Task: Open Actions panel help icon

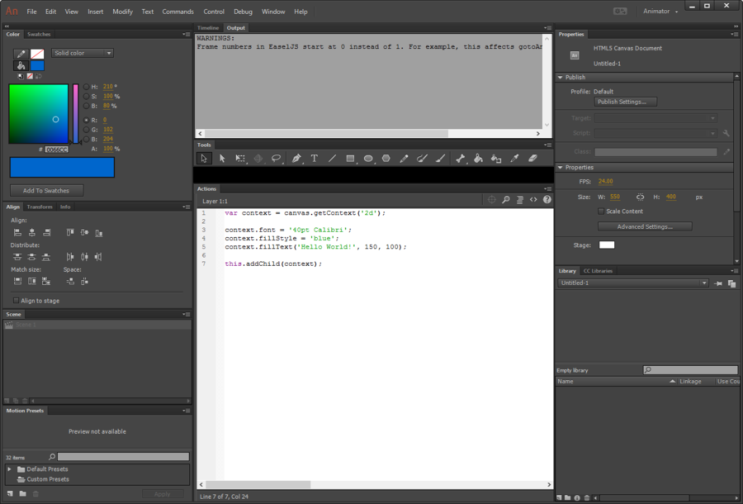Action: [x=547, y=200]
